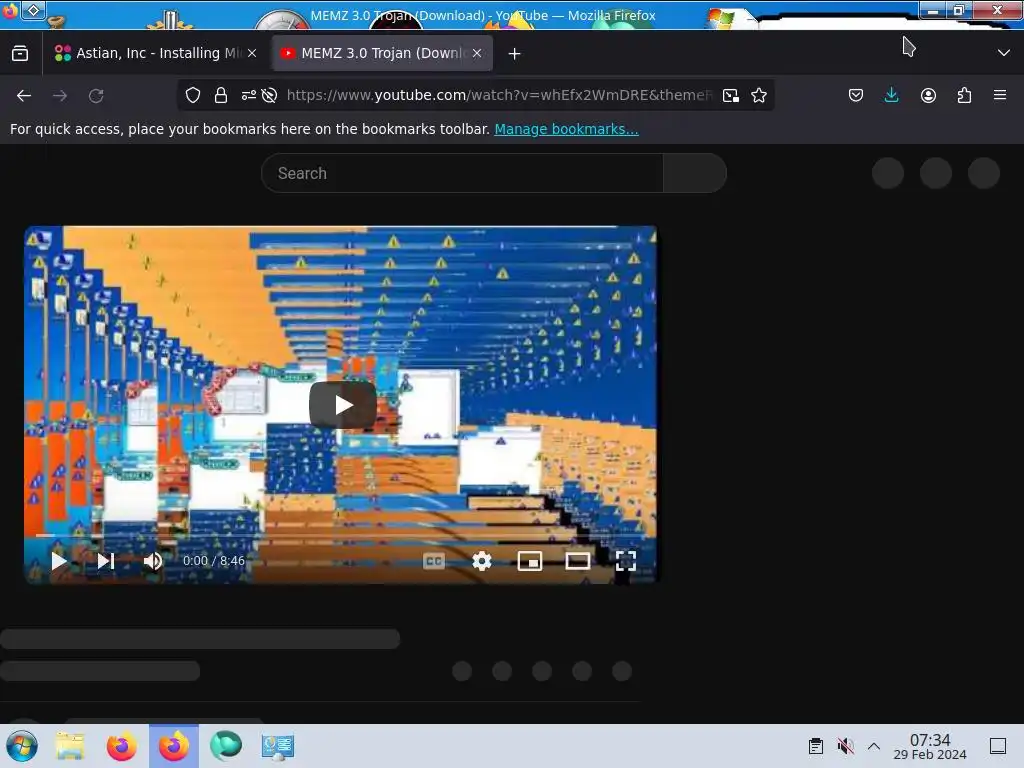
Task: Open the clock showing 07:34
Action: click(930, 746)
